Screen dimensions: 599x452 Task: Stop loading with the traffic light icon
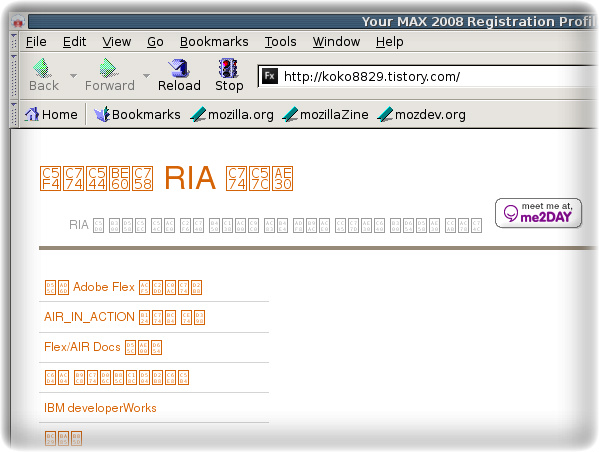[228, 68]
